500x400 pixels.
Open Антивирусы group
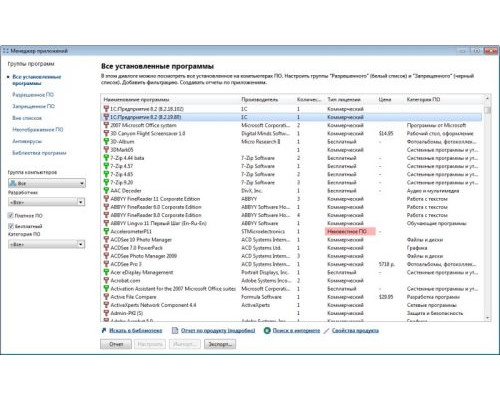click(27, 141)
